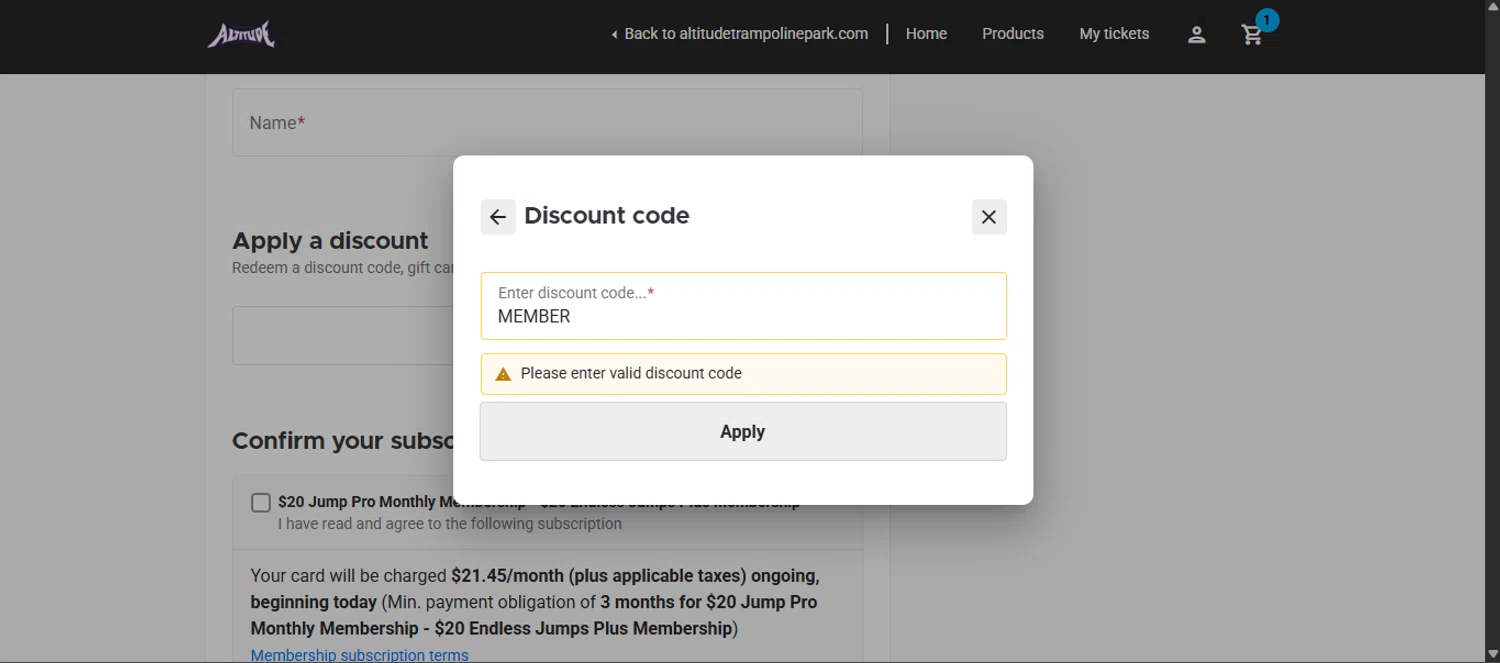Viewport: 1500px width, 663px height.
Task: Follow the 'Back to altitudetrampolinepark.com' link
Action: pos(745,34)
